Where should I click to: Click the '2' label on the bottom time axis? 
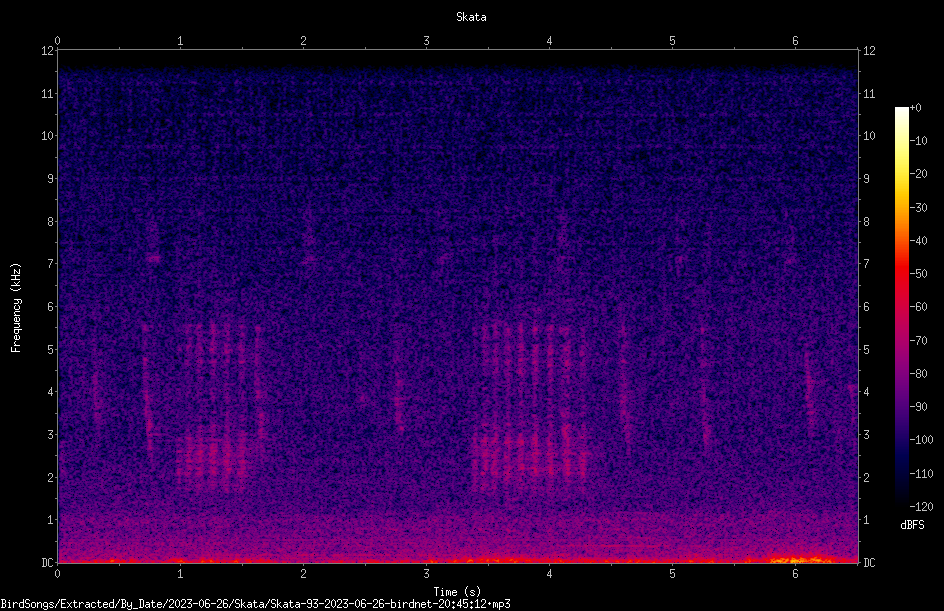click(303, 574)
